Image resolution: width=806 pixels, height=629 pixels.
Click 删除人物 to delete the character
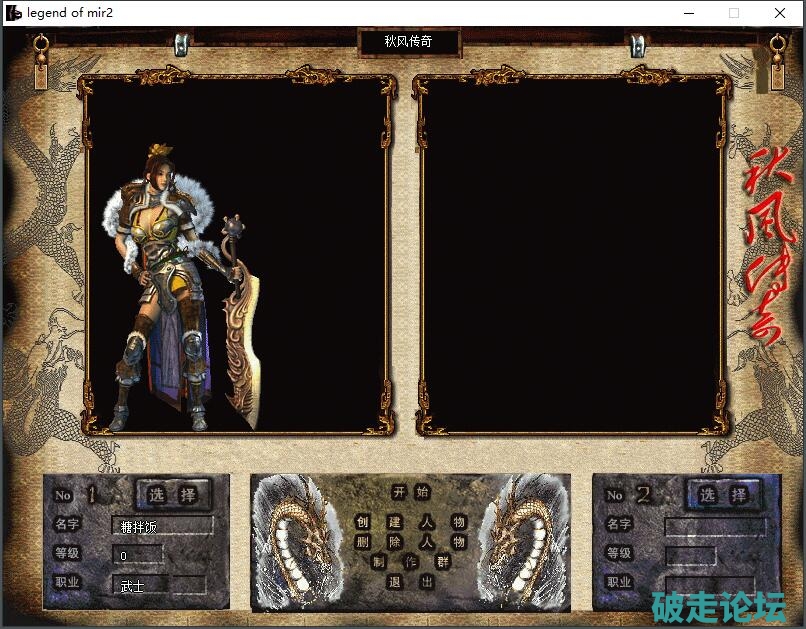[410, 542]
